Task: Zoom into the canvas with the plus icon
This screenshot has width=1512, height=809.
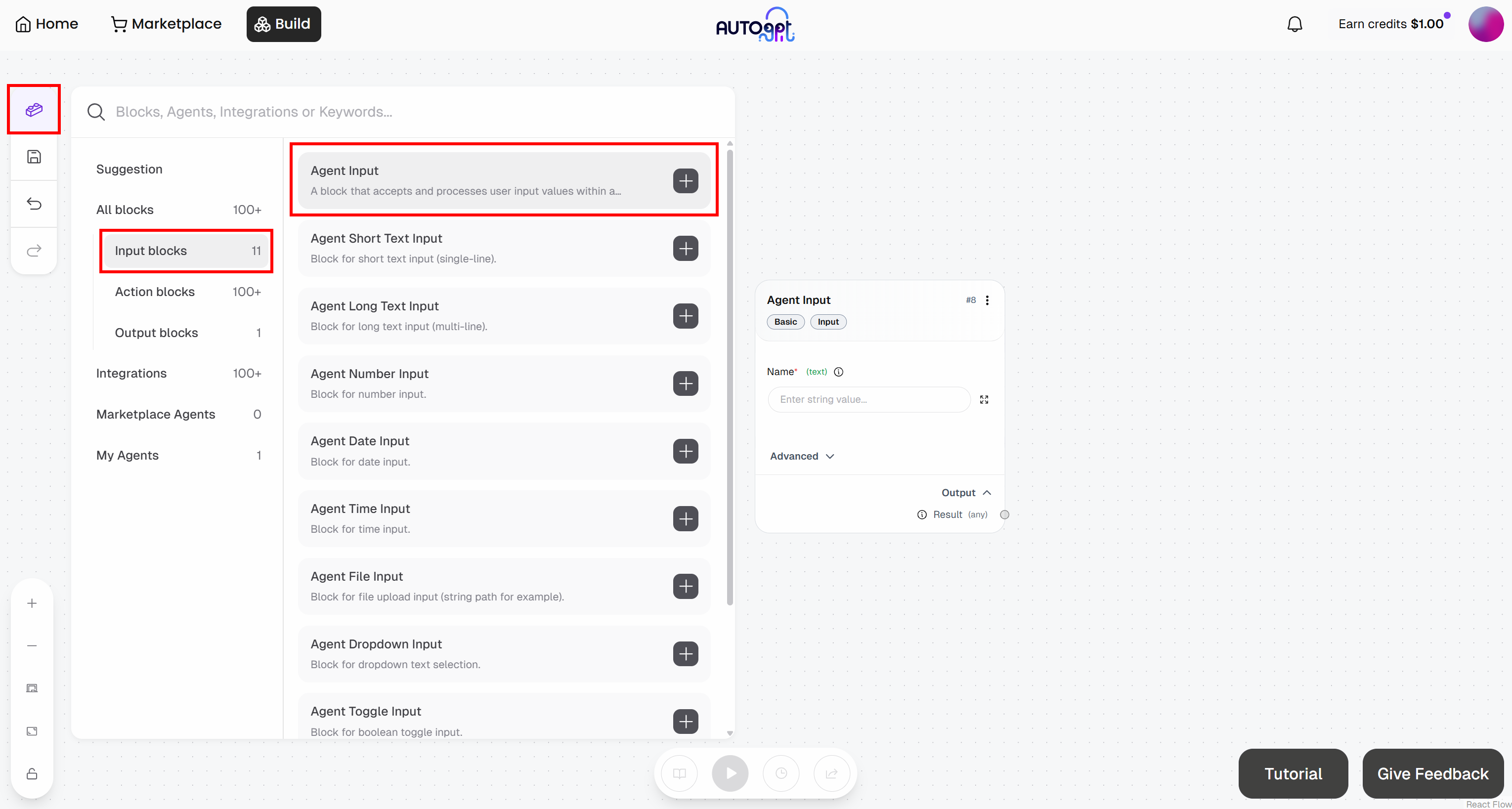Action: [32, 602]
